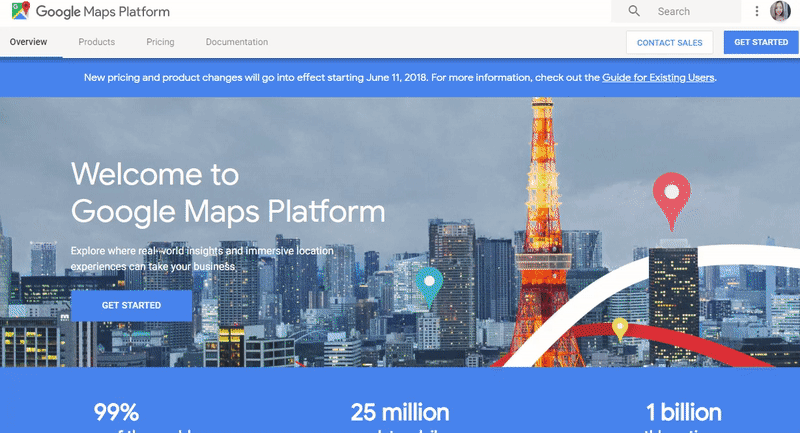Image resolution: width=800 pixels, height=433 pixels.
Task: Click the Google Maps Platform header title
Action: coord(103,12)
